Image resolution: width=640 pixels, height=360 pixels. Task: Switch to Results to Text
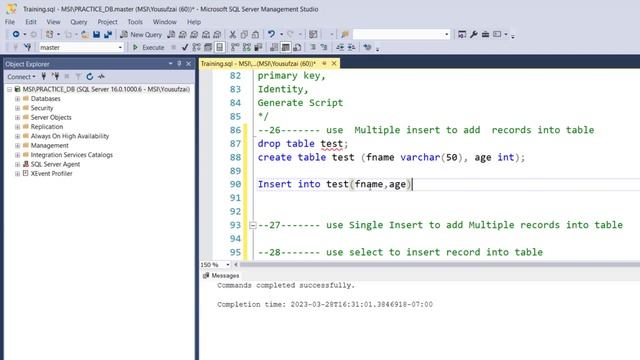(x=274, y=48)
